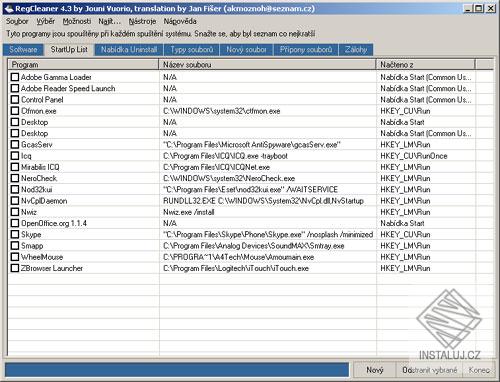Viewport: 500px width, 382px height.
Task: Select the Control Panel entry checkbox
Action: pos(15,99)
